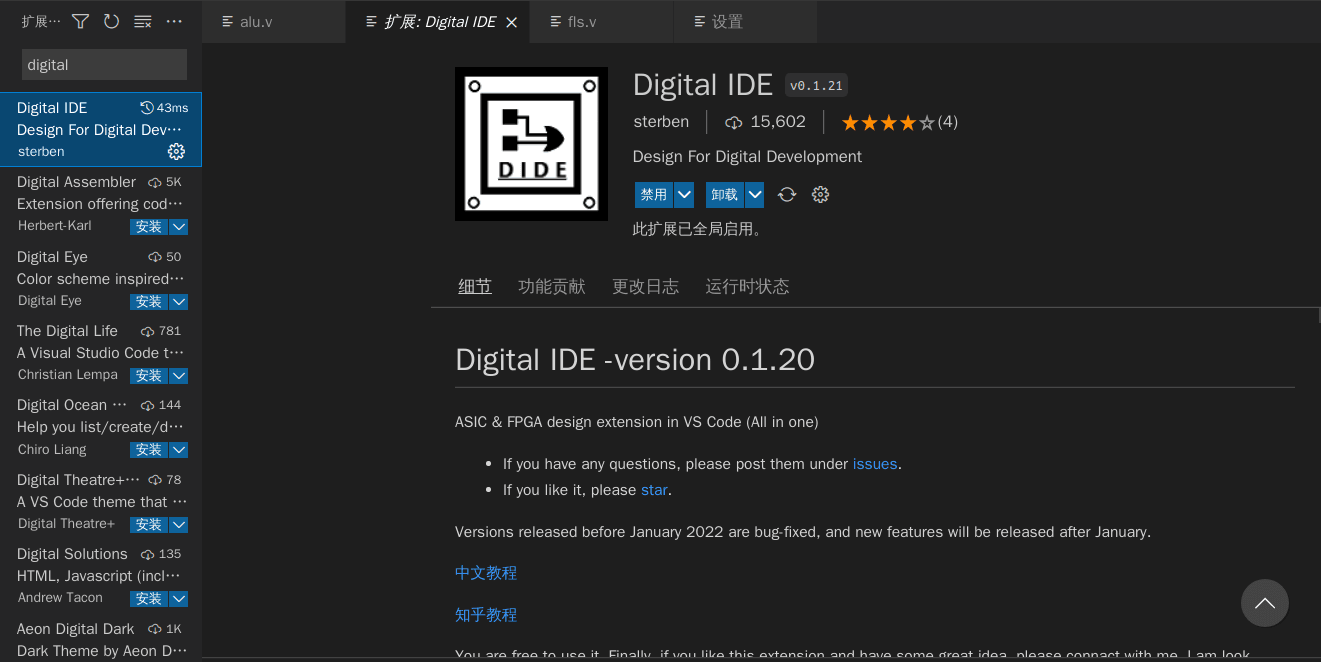The height and width of the screenshot is (662, 1321).
Task: Expand install options for The Digital Life
Action: (x=179, y=376)
